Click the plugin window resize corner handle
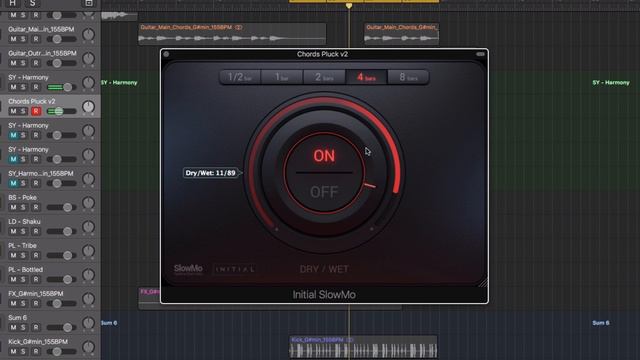 click(483, 282)
